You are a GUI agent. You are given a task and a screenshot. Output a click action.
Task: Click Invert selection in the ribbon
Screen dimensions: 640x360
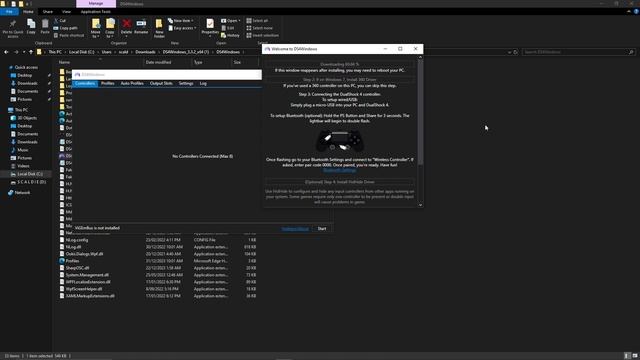262,36
